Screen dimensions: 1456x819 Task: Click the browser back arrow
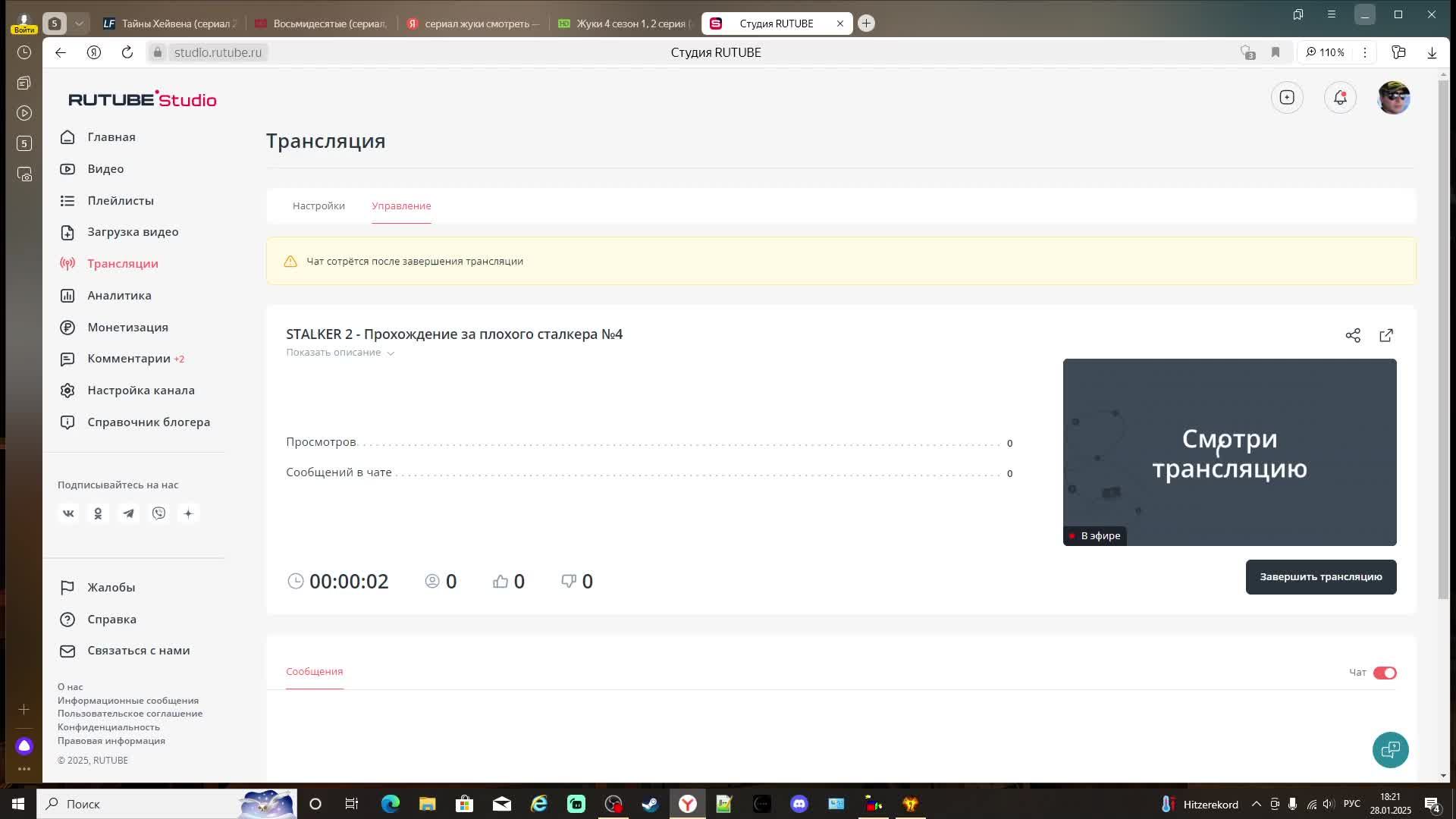pos(61,52)
